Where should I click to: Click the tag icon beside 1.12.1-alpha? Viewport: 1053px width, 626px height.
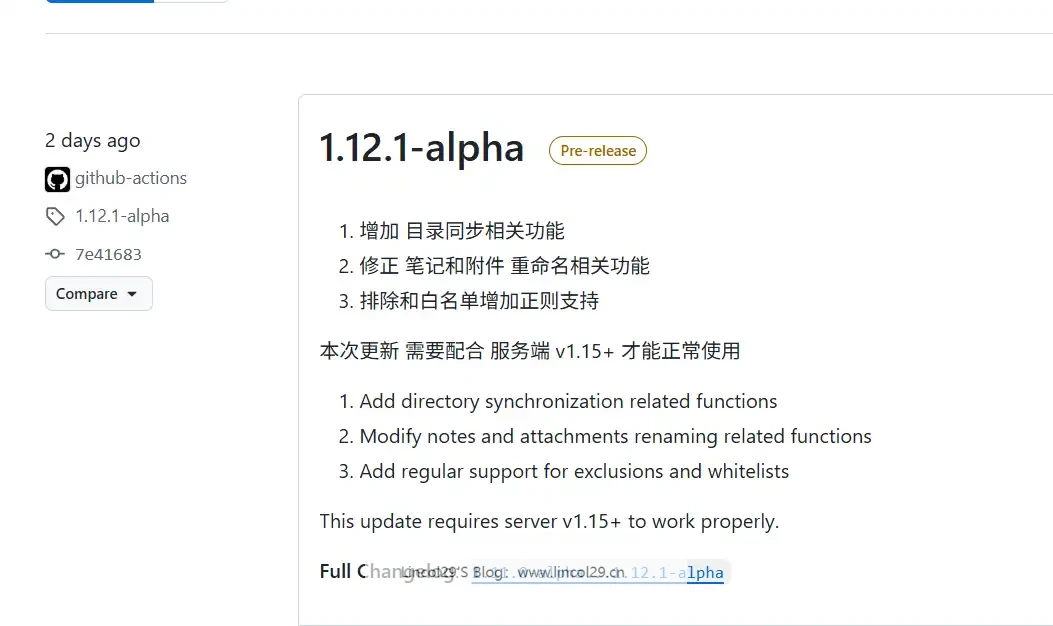point(55,216)
